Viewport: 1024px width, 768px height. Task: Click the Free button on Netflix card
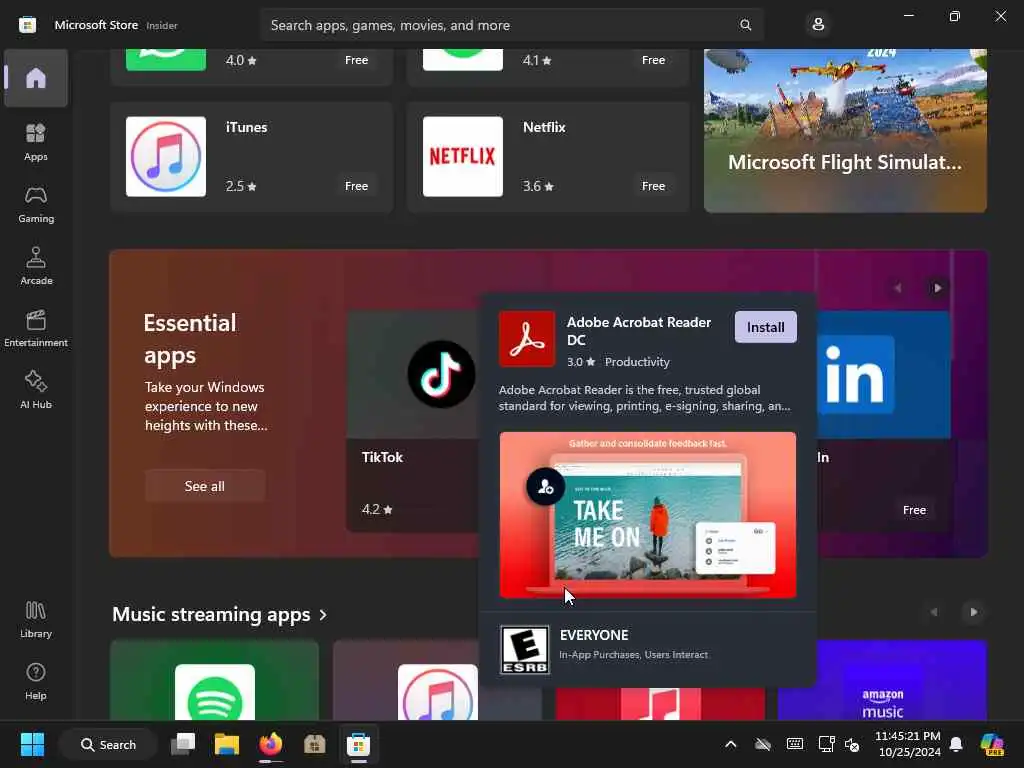[x=653, y=186]
